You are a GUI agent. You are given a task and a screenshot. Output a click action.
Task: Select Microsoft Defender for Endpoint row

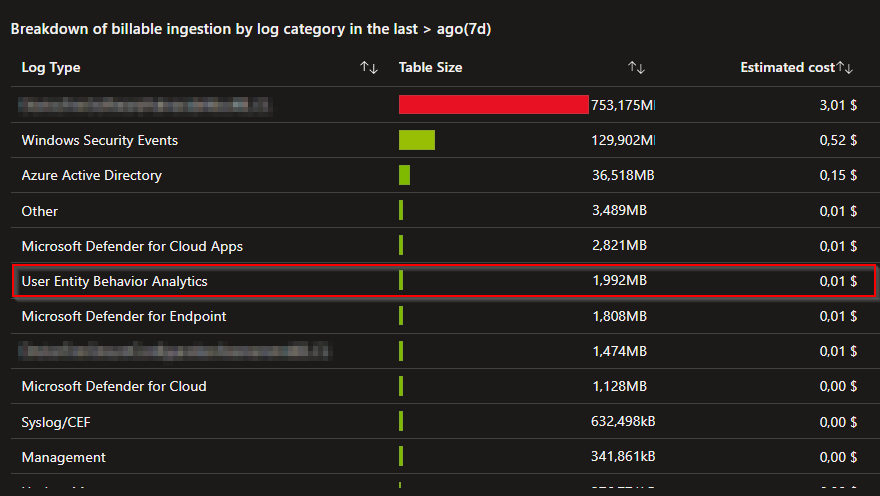tap(445, 316)
